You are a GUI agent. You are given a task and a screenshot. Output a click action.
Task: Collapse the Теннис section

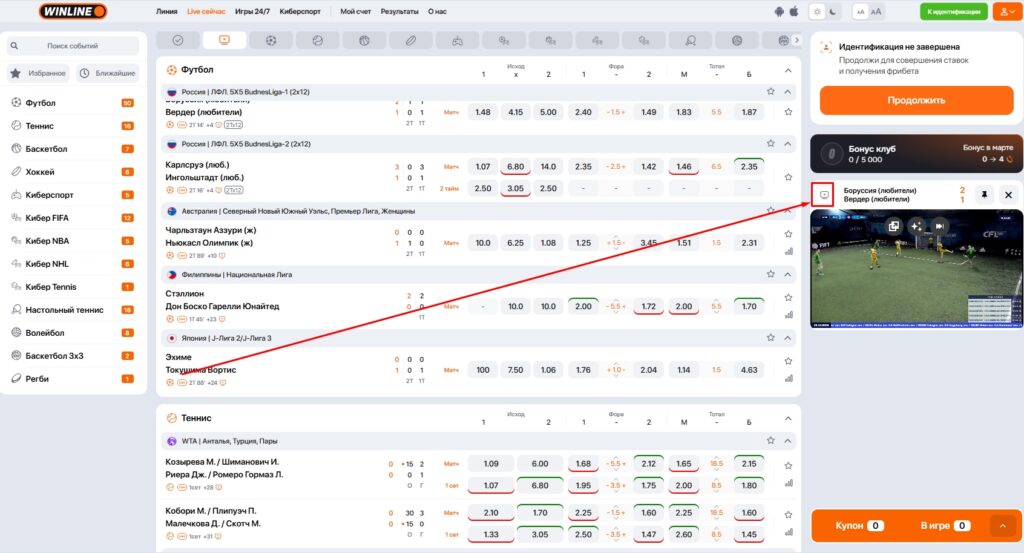[x=788, y=417]
